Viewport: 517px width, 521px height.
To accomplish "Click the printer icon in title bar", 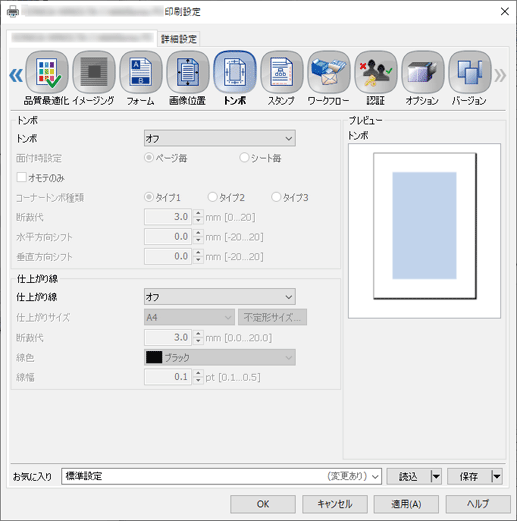I will point(13,12).
